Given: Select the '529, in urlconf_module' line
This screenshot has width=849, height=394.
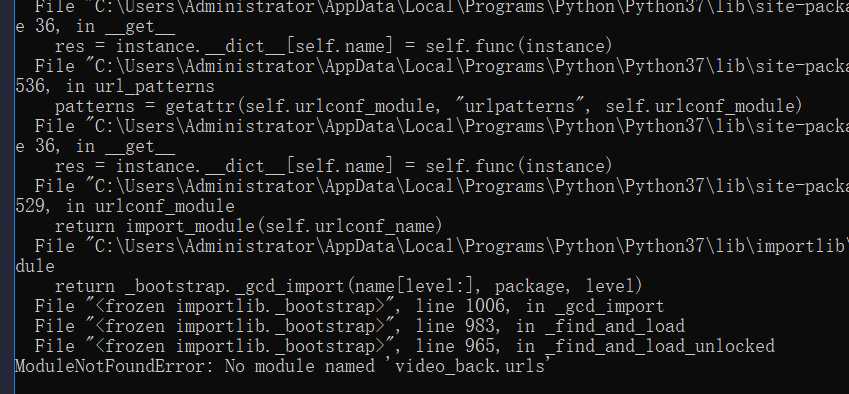Looking at the screenshot, I should click(125, 206).
